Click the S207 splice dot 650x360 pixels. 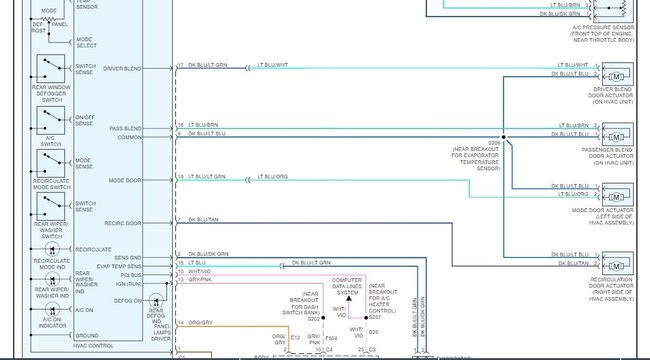click(x=366, y=318)
